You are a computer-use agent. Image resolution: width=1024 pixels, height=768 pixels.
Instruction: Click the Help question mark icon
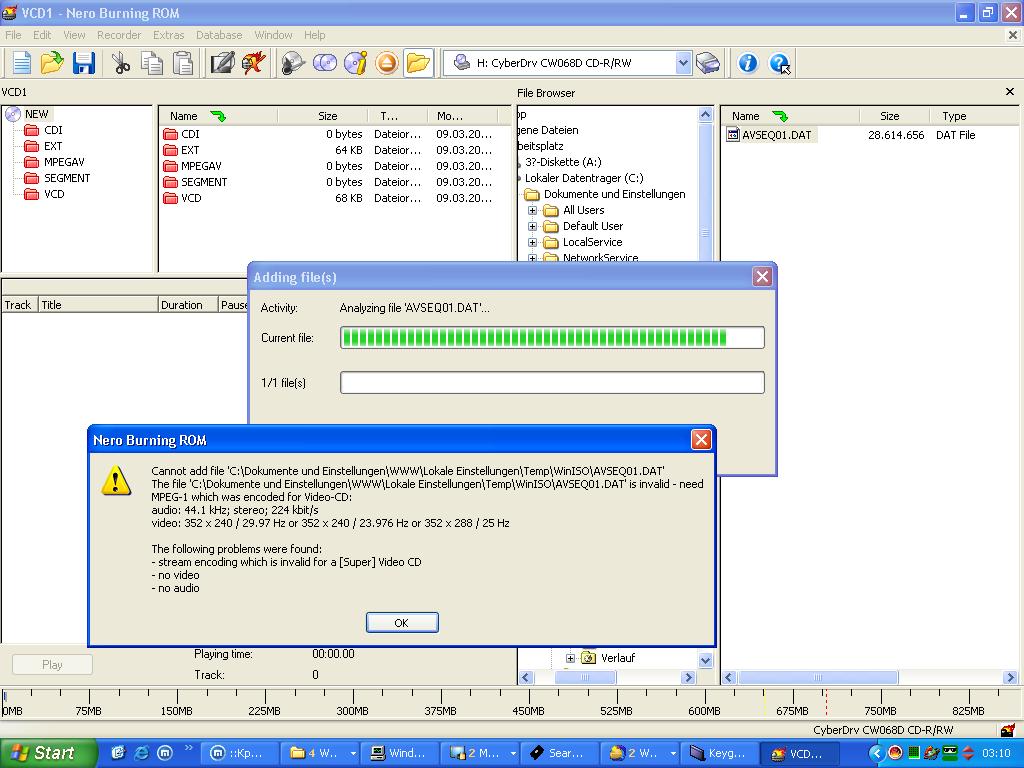pyautogui.click(x=779, y=63)
